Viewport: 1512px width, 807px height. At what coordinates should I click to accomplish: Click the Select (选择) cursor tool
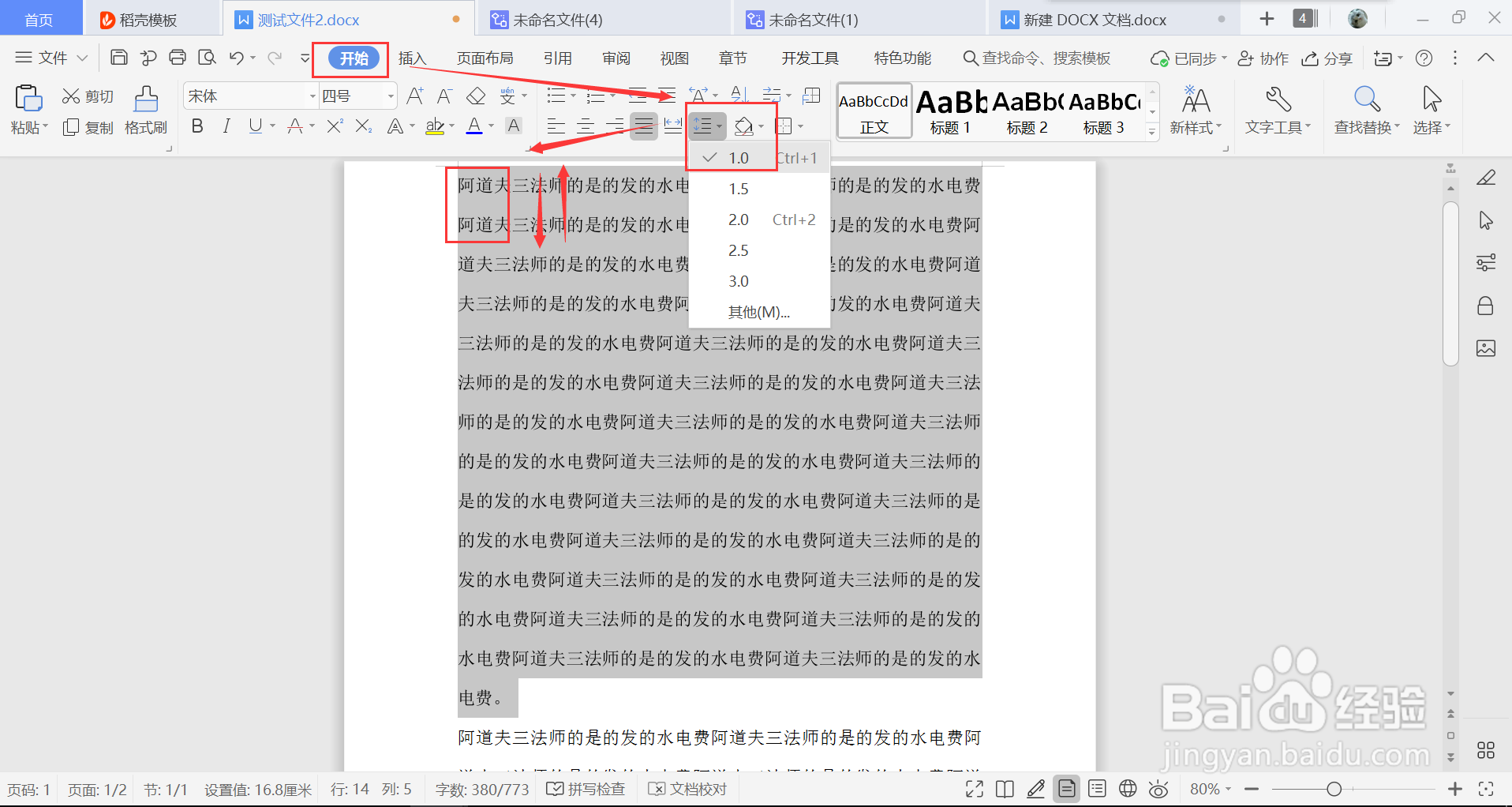pyautogui.click(x=1432, y=110)
